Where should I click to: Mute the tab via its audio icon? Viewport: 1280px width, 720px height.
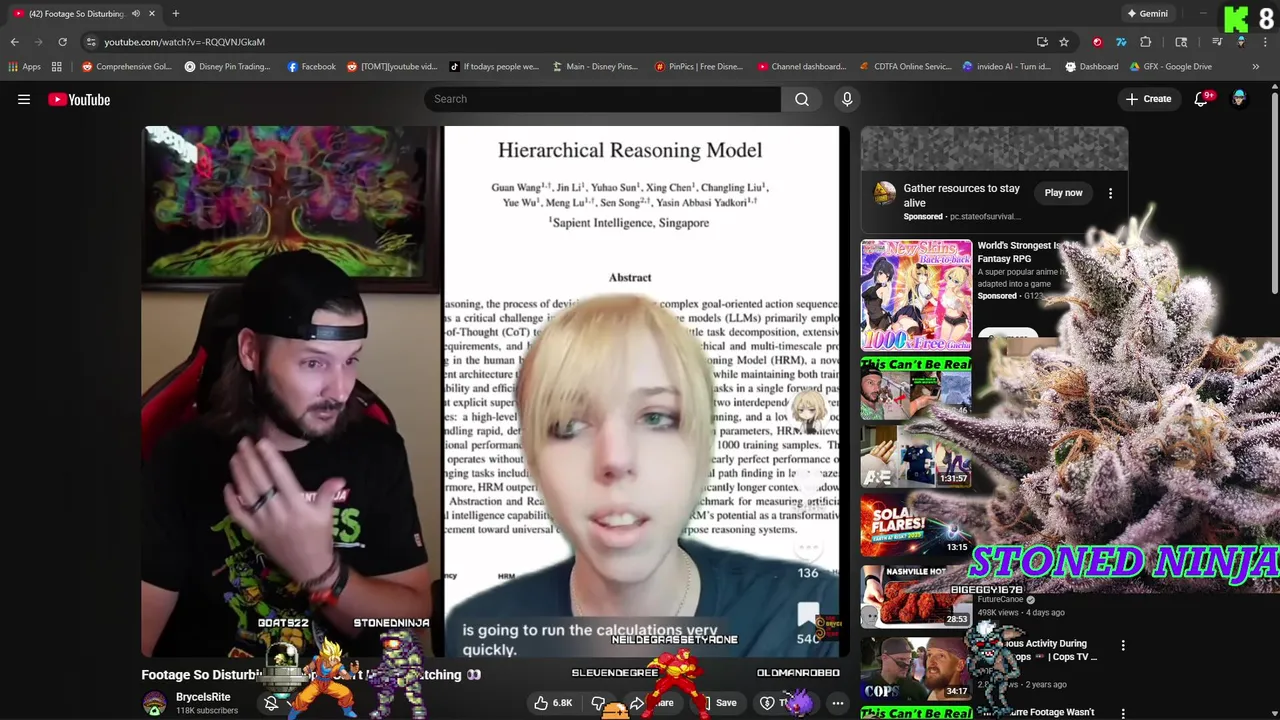(135, 14)
